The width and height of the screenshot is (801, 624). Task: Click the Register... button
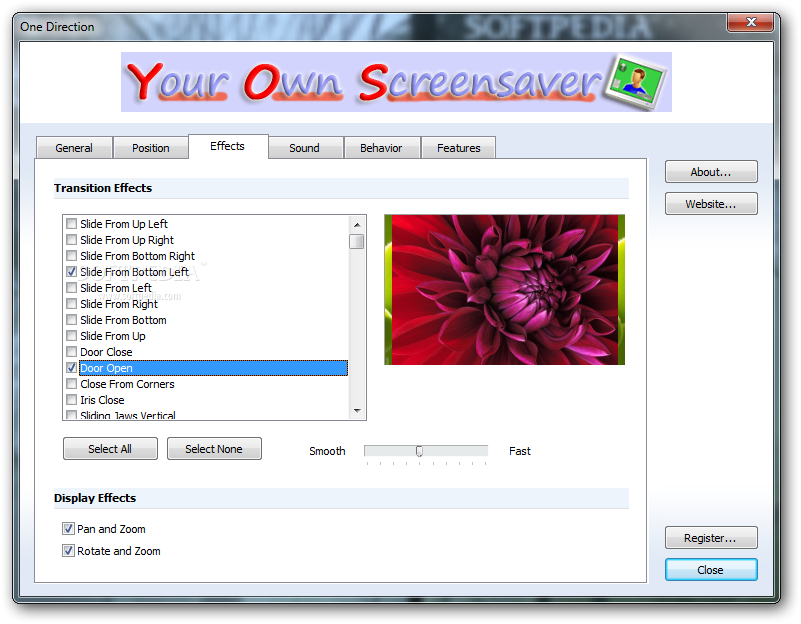click(x=711, y=538)
